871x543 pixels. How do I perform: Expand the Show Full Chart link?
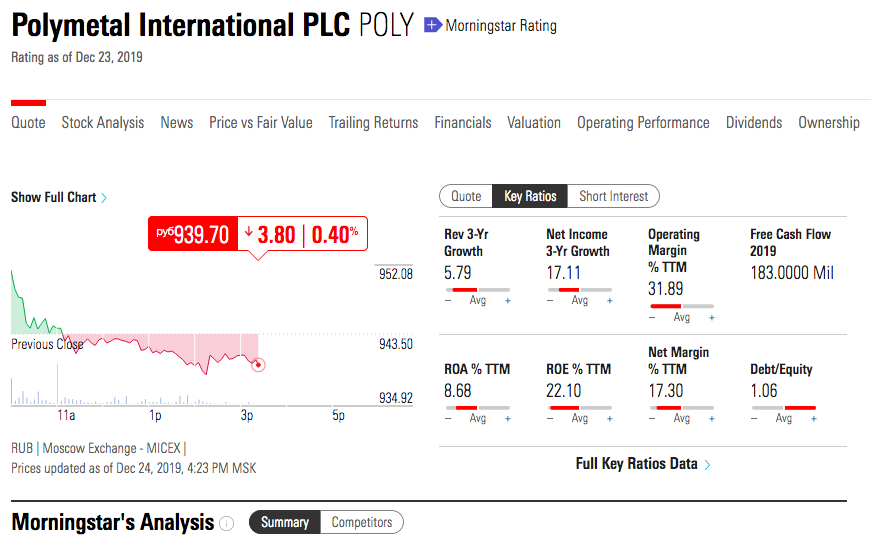coord(54,197)
